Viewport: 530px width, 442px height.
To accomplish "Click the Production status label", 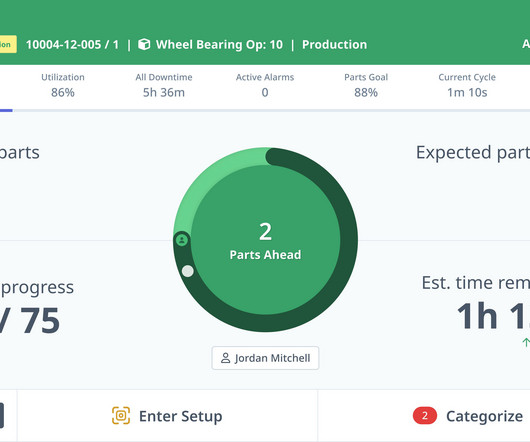I will [334, 45].
